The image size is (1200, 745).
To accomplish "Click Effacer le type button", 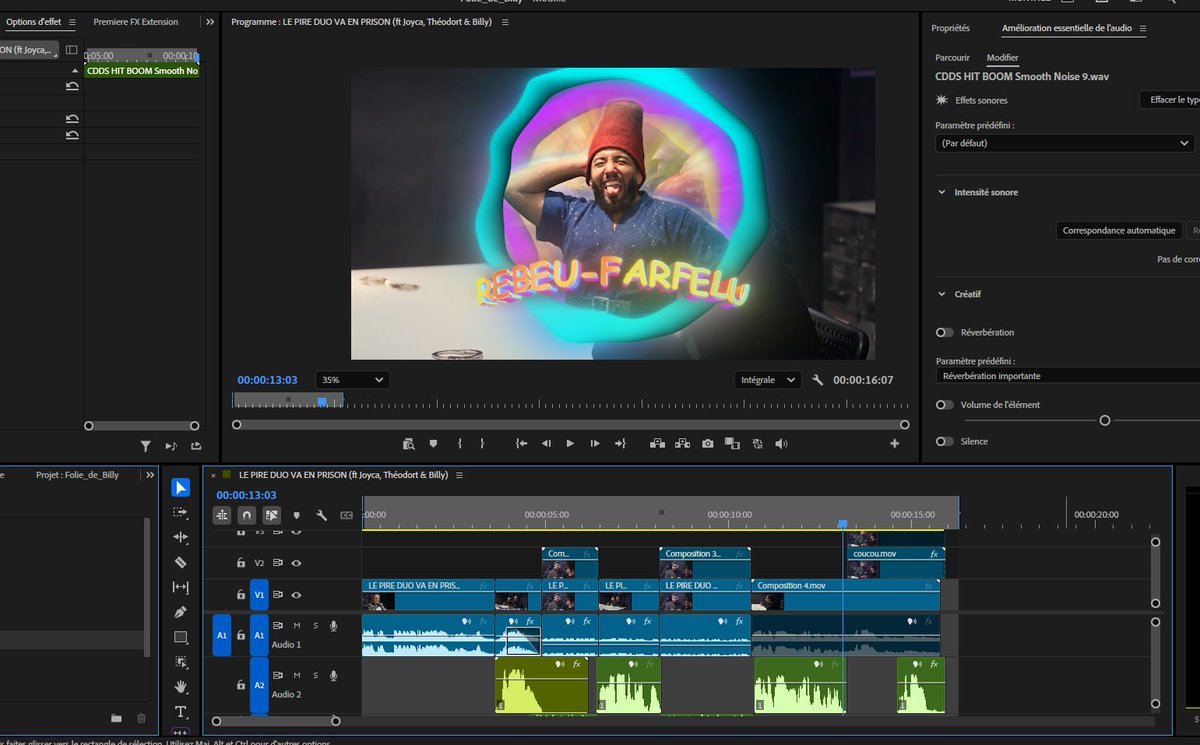I will (1170, 100).
